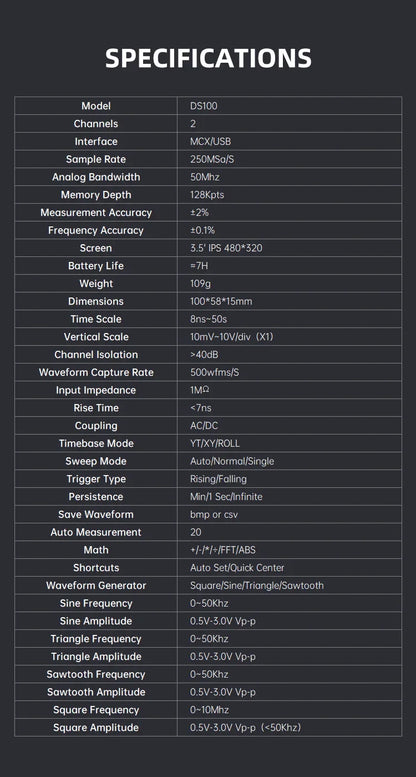Screen dimensions: 416x777
Task: Select the Math operations value
Action: [223, 550]
